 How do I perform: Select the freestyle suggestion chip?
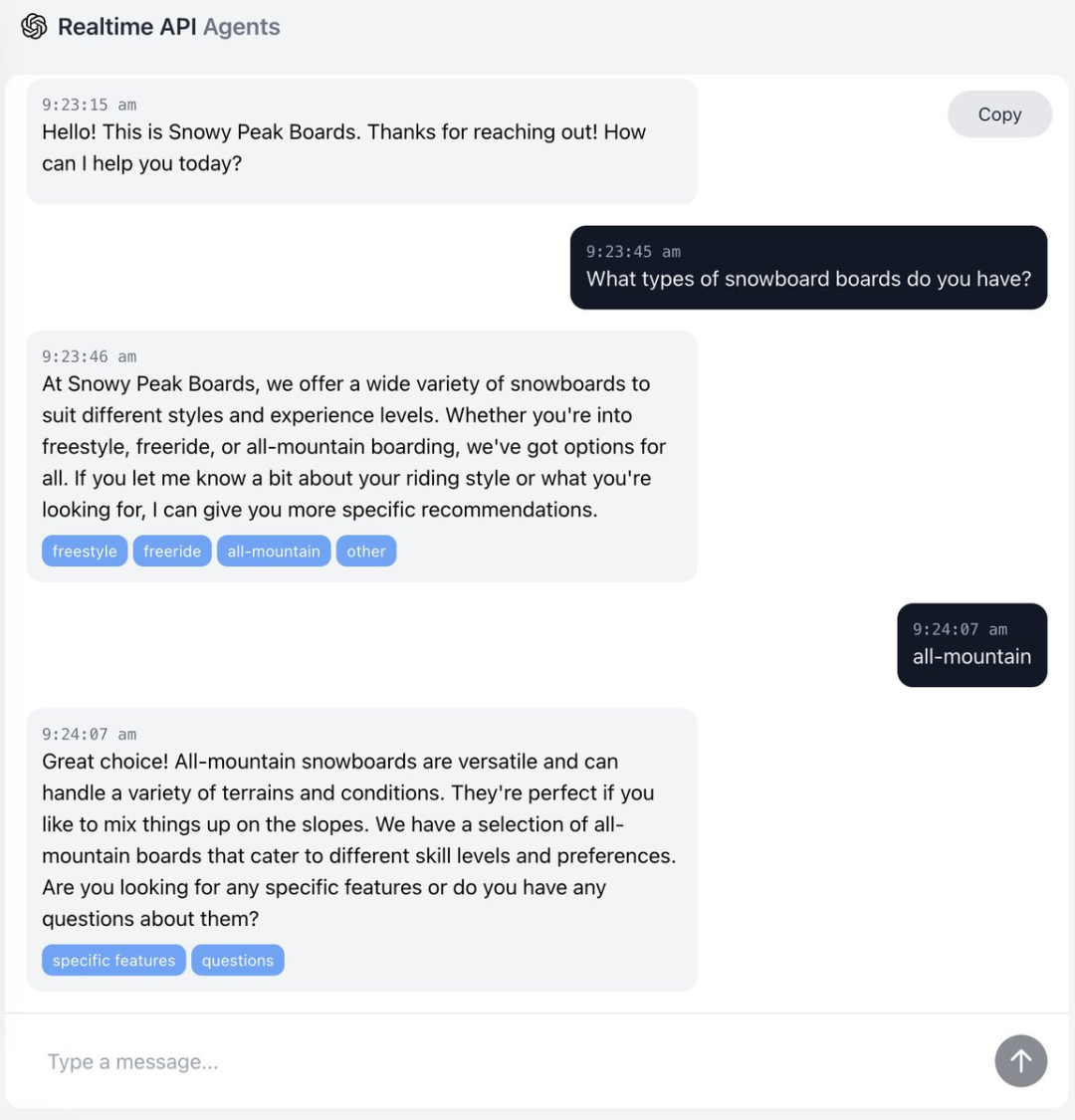pyautogui.click(x=85, y=552)
